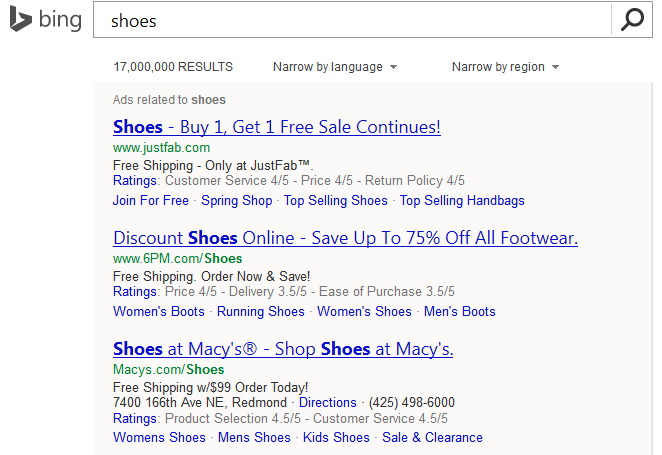Open Directions link for Macy's Redmond
This screenshot has width=662, height=455.
tap(328, 402)
